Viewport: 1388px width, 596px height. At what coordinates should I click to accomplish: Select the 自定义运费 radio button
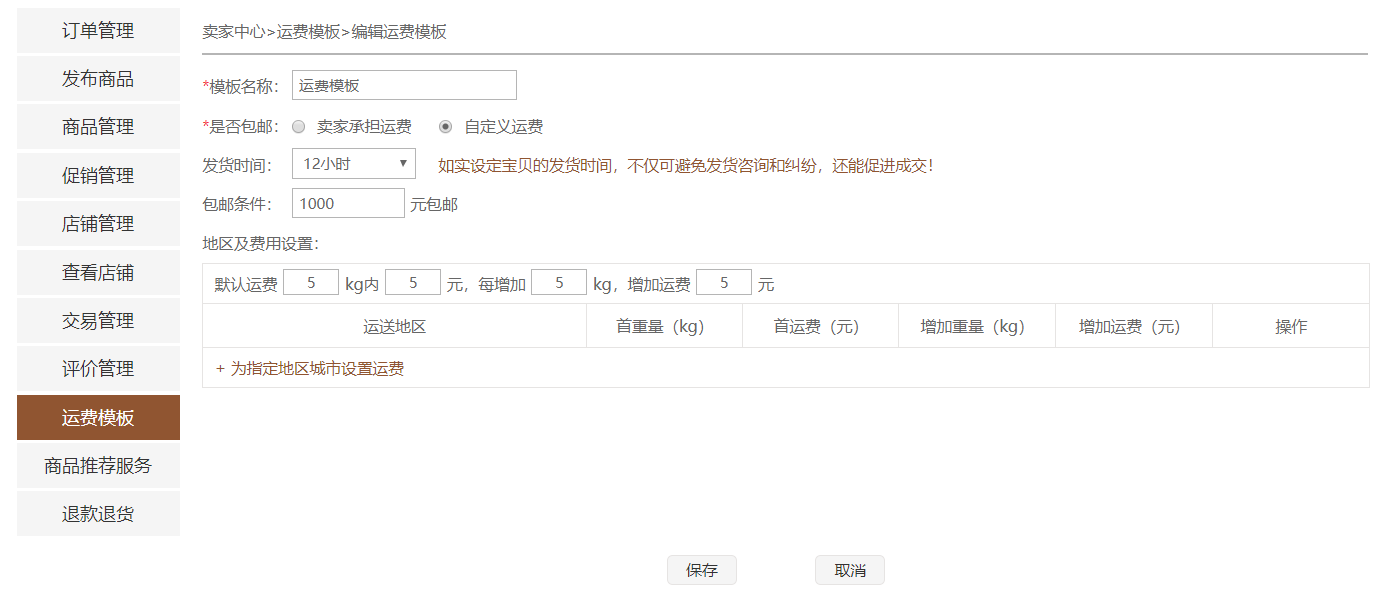(x=445, y=127)
